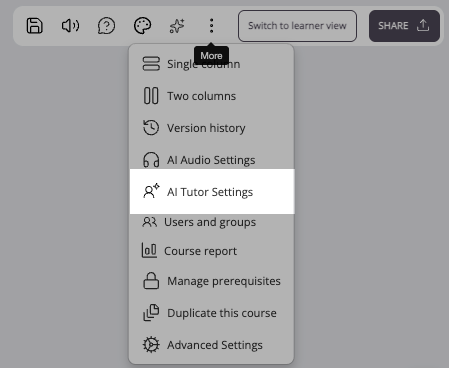449x368 pixels.
Task: Click Switch to learner view button
Action: click(x=297, y=26)
